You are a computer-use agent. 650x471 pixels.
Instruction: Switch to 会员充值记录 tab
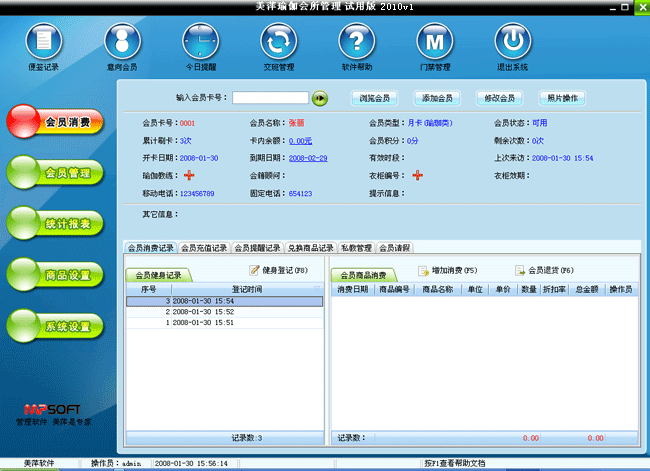pyautogui.click(x=204, y=247)
